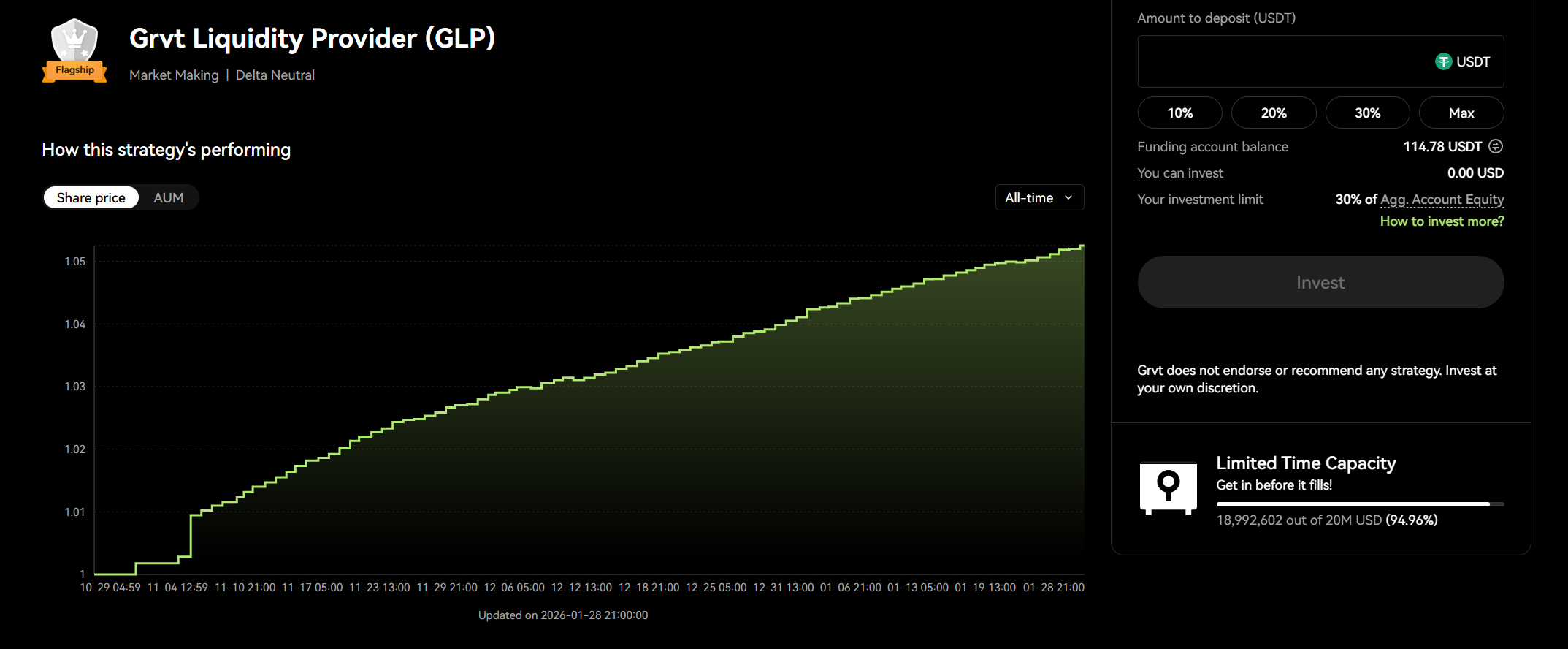Select the 20% amount button
The height and width of the screenshot is (649, 1568).
click(x=1274, y=113)
